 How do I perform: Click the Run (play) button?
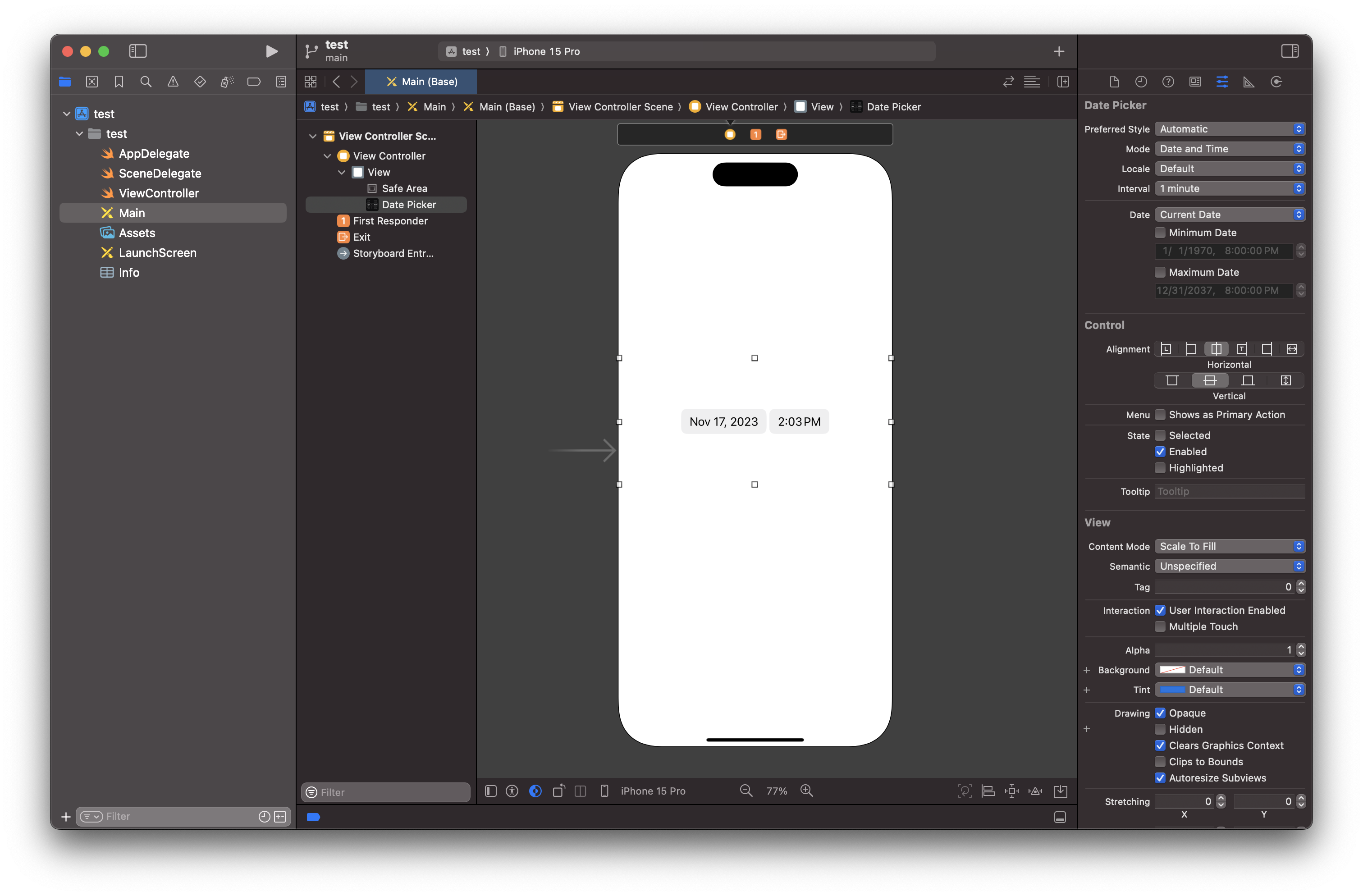click(271, 51)
